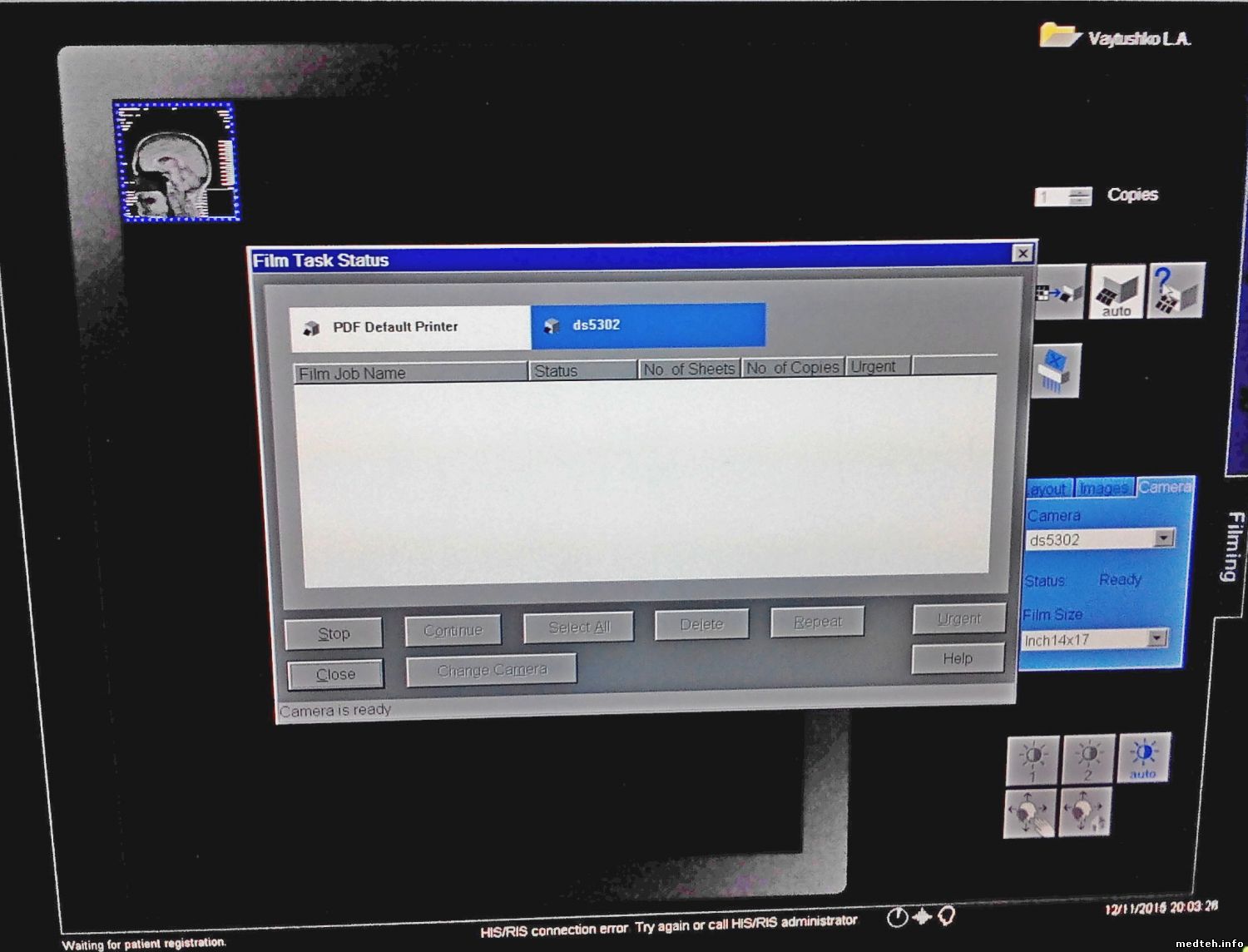Screen dimensions: 1248x952
Task: Expand the Camera ds5302 dropdown
Action: pyautogui.click(x=1164, y=538)
